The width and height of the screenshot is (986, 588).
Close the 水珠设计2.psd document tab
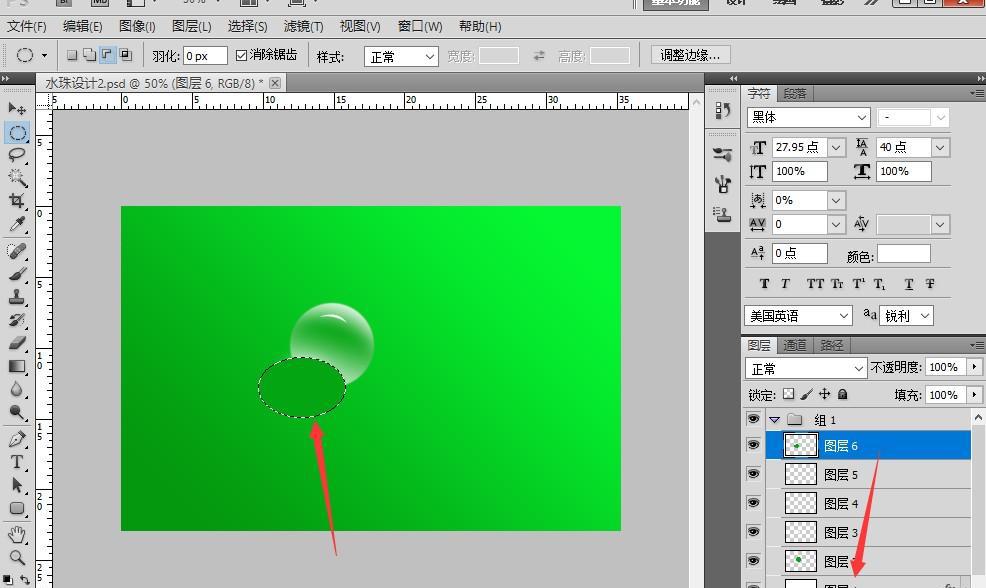(275, 82)
